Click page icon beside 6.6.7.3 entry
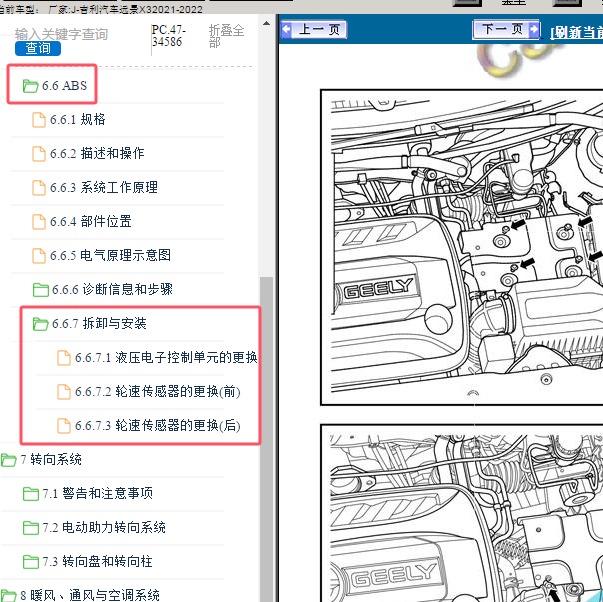Screen dimensions: 603x602 (x=63, y=426)
